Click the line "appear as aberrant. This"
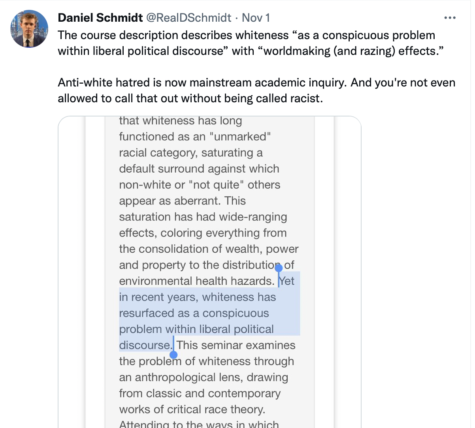 coord(182,201)
